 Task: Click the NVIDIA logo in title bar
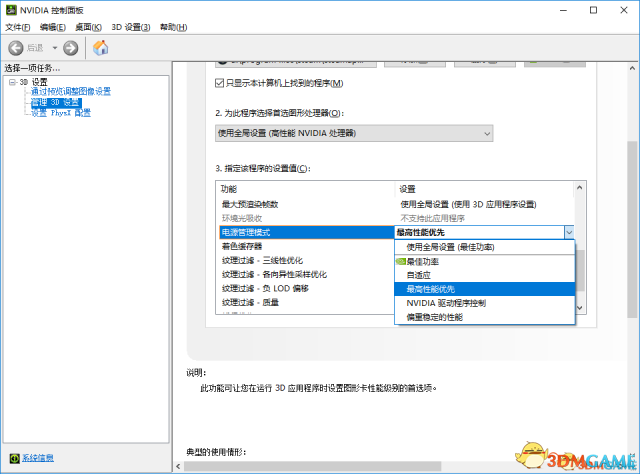[x=10, y=9]
